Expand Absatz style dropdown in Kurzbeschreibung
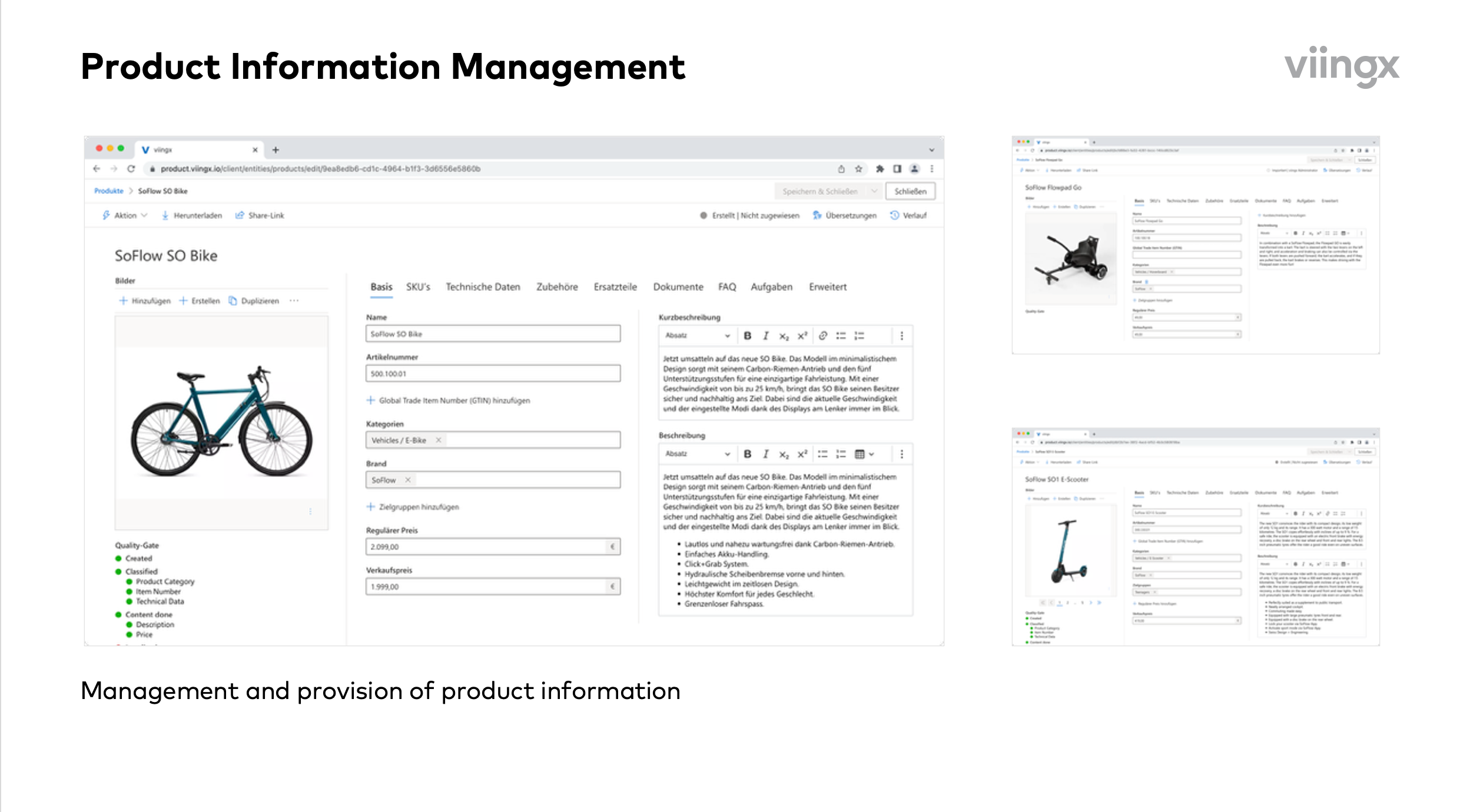Image resolution: width=1460 pixels, height=812 pixels. point(697,336)
